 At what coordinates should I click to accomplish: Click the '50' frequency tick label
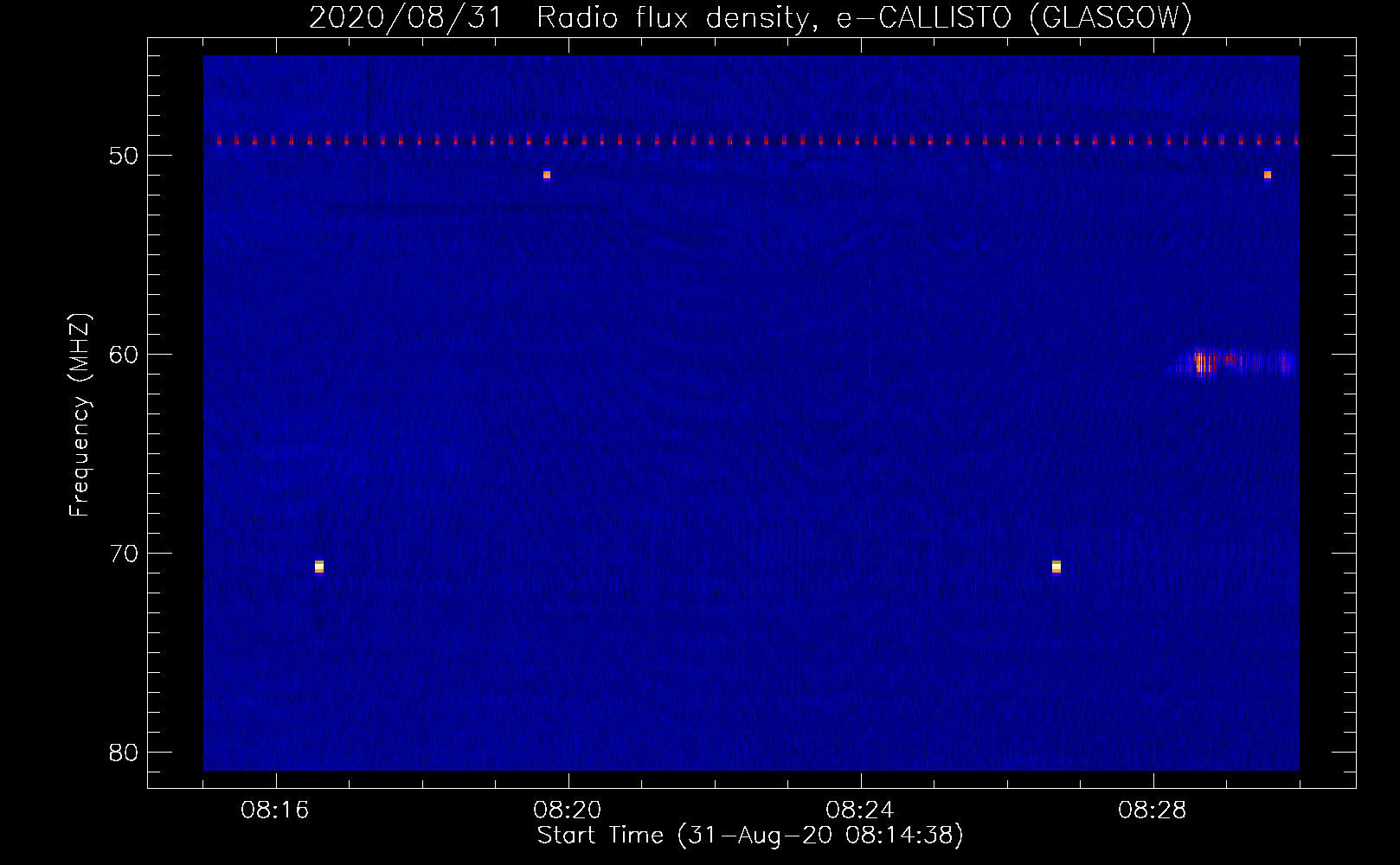coord(124,156)
